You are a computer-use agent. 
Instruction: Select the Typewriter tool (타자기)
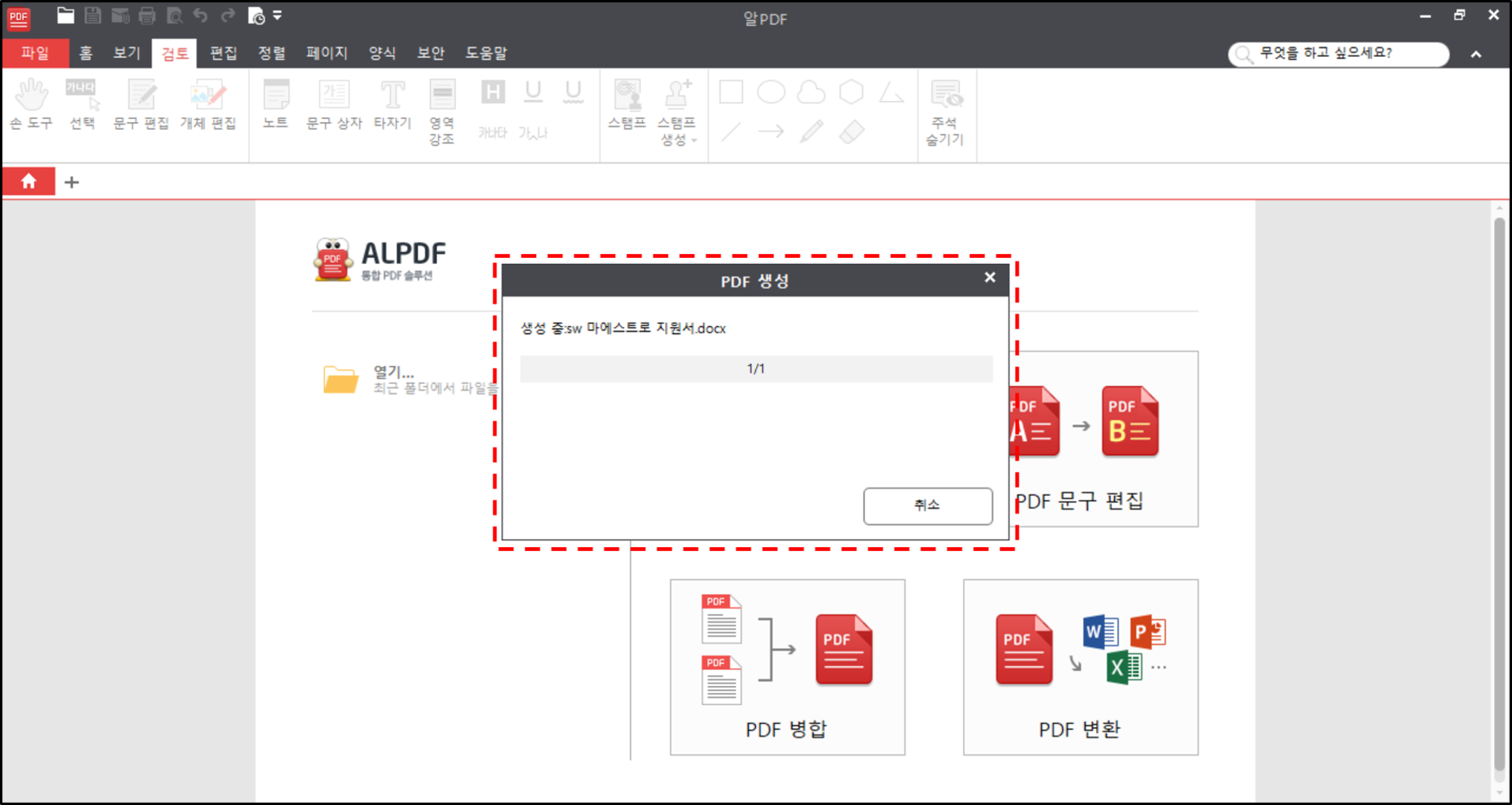(392, 105)
